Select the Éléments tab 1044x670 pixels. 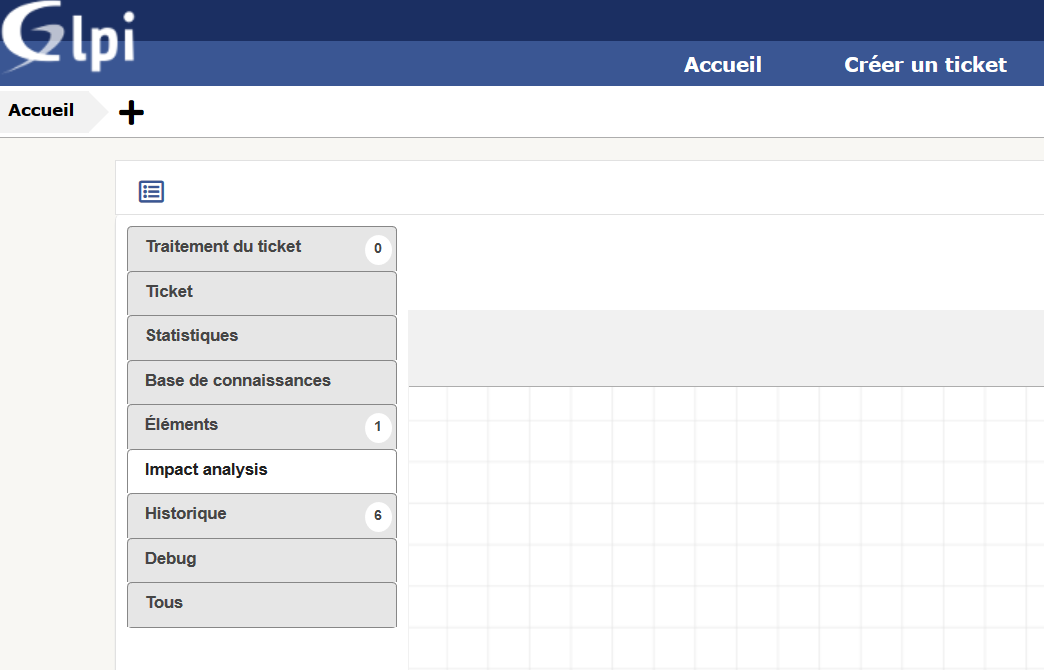point(262,426)
